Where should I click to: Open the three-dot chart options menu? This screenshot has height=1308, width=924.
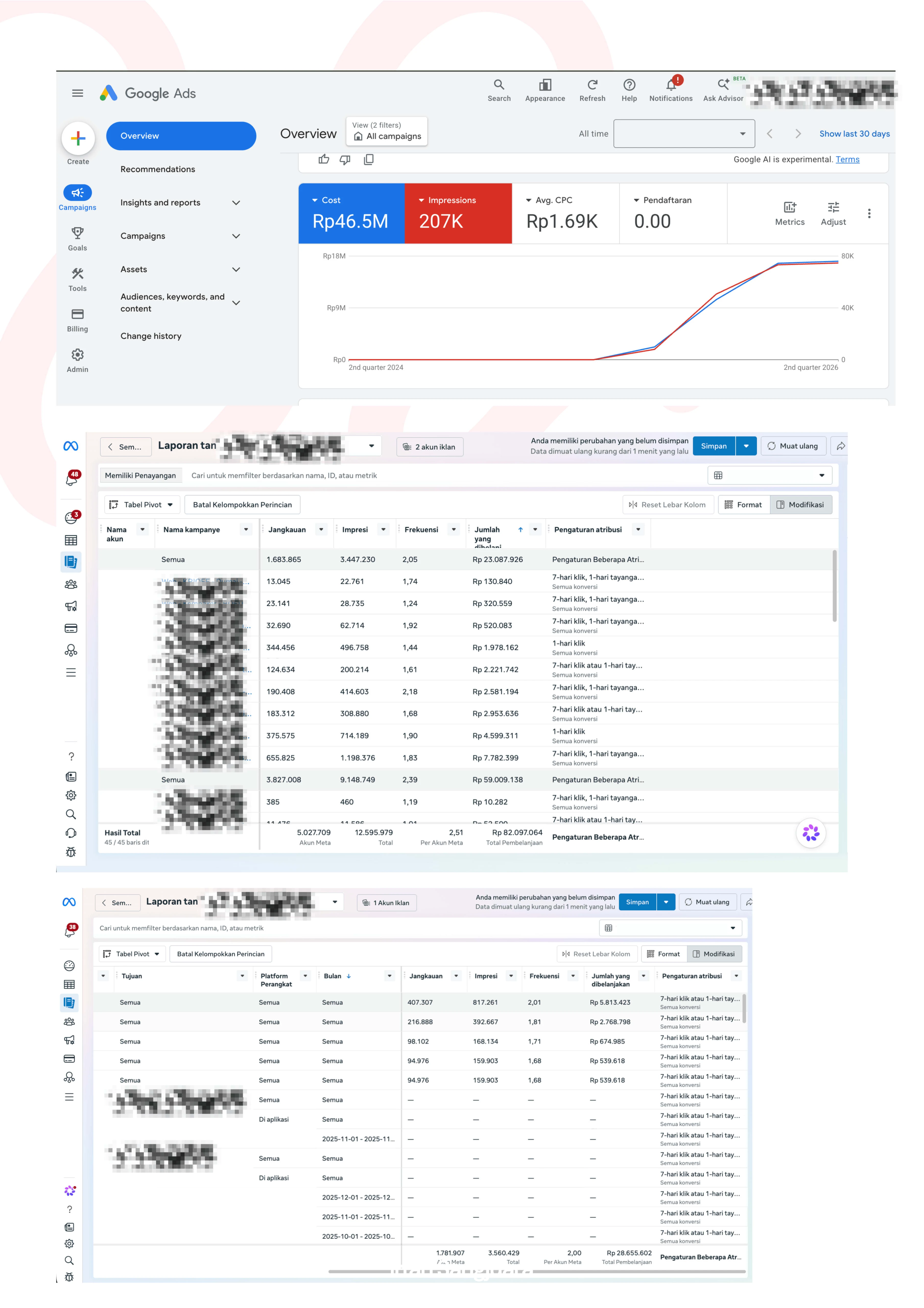pos(869,214)
